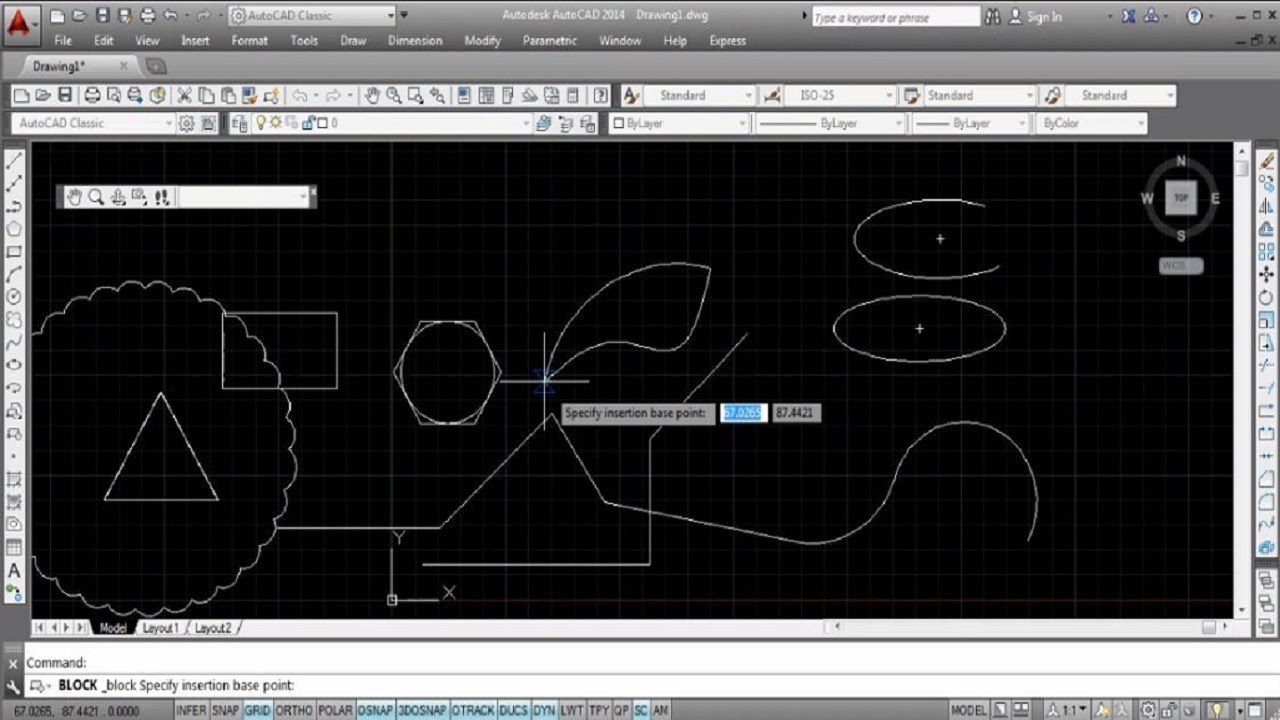Open the ISO-25 dimension style dropdown
Screen dimensions: 1280x720
(x=840, y=96)
